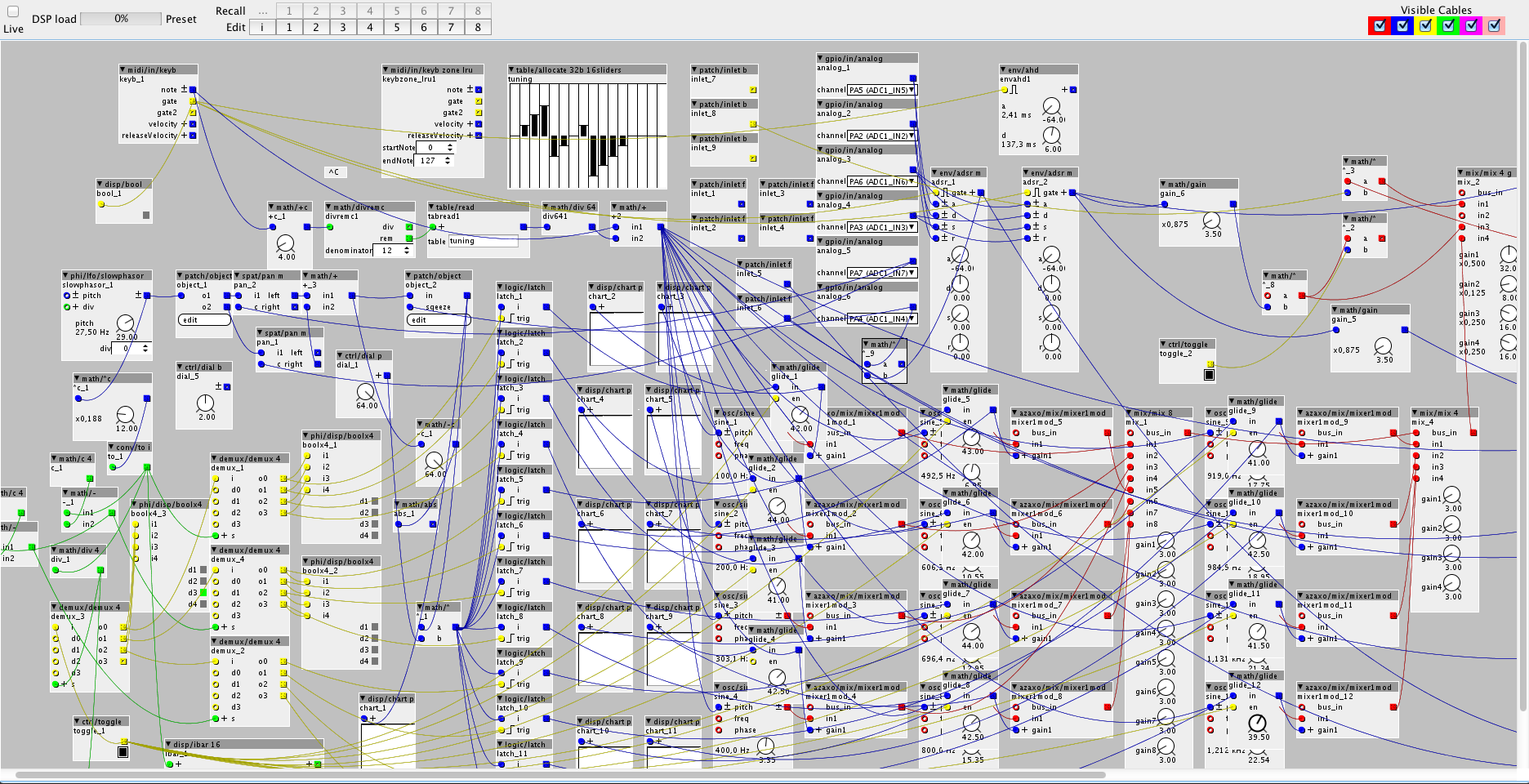Hide yellow cables via Visible Cables

click(x=1425, y=26)
